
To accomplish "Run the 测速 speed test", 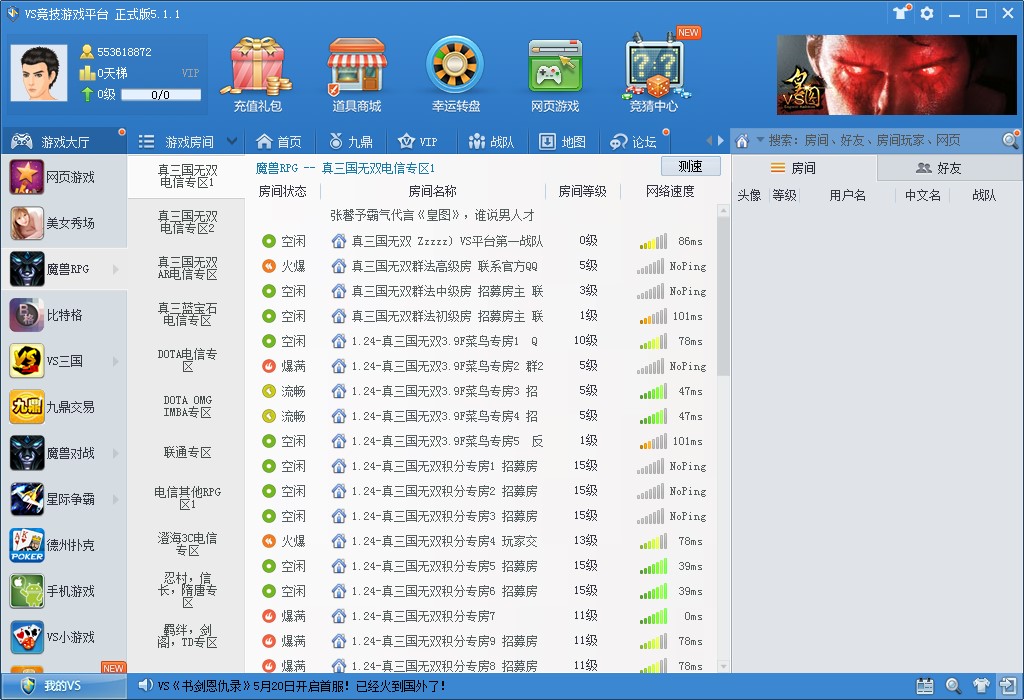I will tap(689, 165).
